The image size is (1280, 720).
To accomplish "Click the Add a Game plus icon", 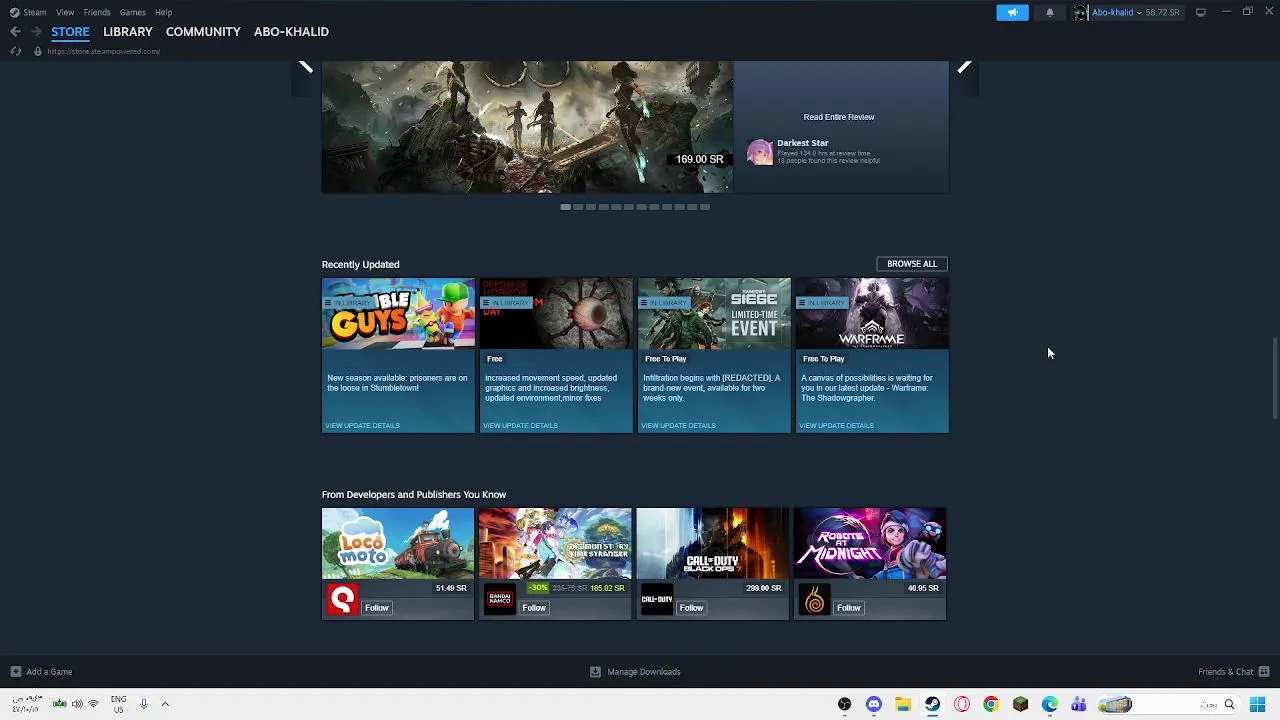I will tap(15, 672).
